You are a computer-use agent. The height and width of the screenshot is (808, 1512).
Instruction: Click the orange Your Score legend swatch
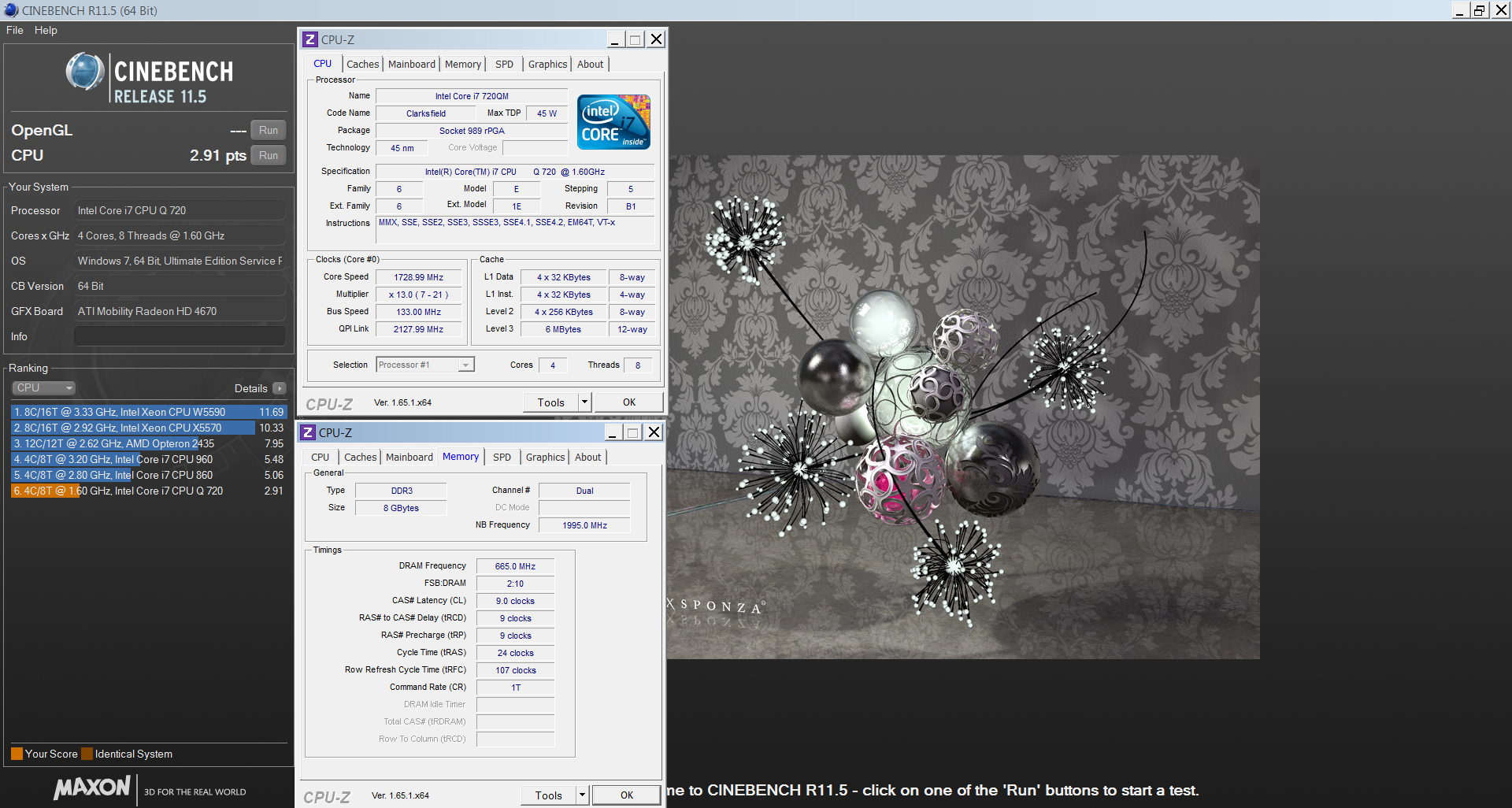[17, 754]
